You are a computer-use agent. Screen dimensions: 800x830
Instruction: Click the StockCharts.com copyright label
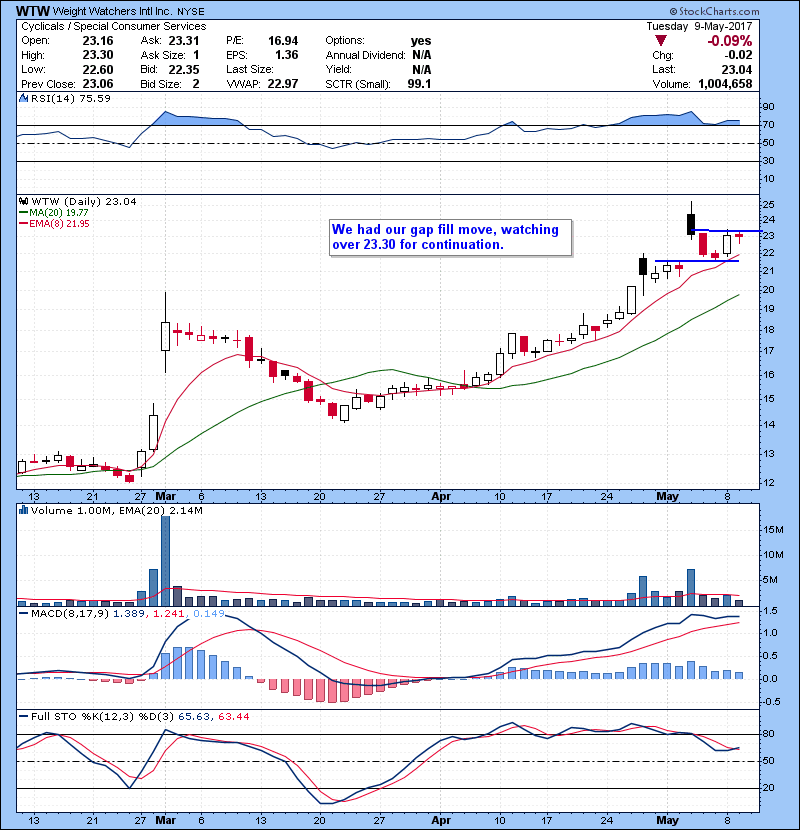tap(714, 11)
